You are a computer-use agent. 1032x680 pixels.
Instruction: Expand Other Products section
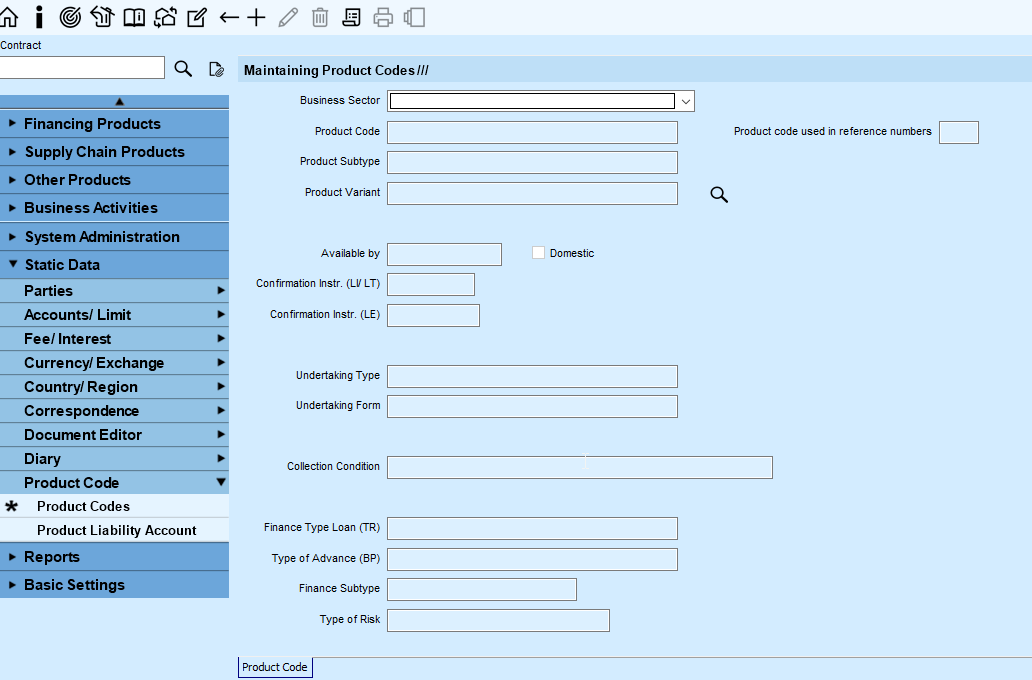tap(115, 180)
